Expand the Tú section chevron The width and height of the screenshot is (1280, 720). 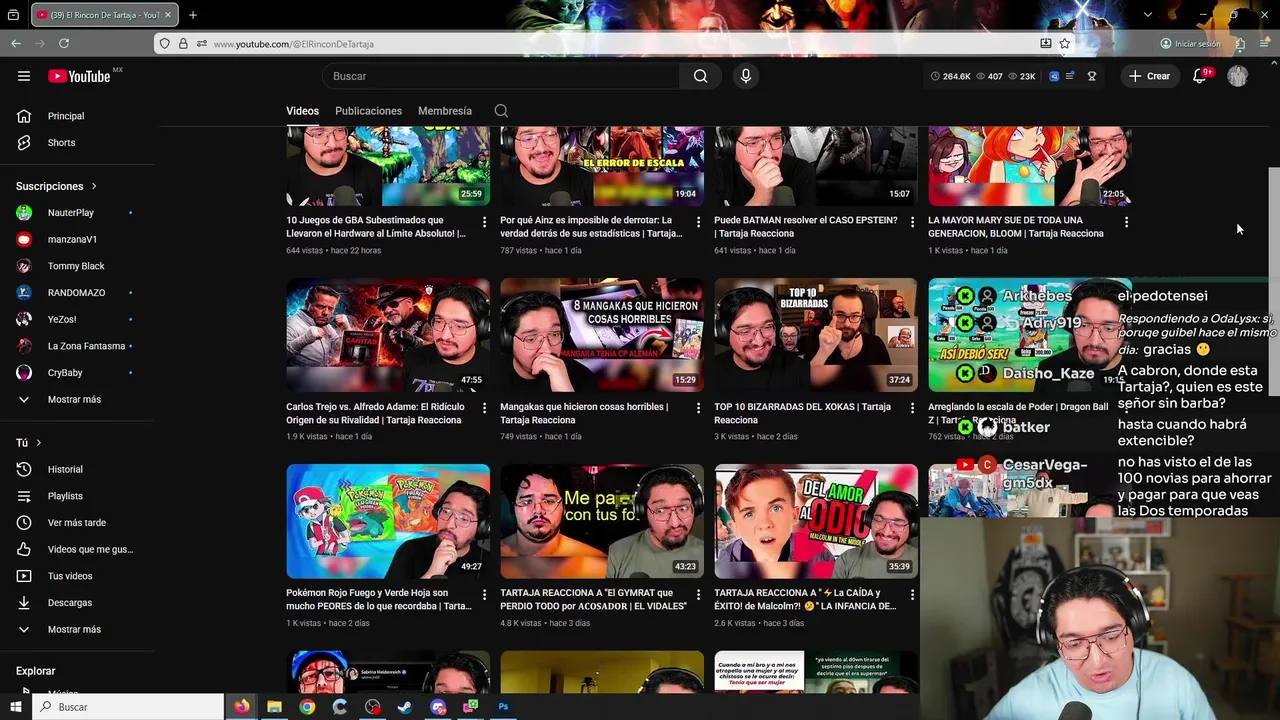pyautogui.click(x=39, y=443)
